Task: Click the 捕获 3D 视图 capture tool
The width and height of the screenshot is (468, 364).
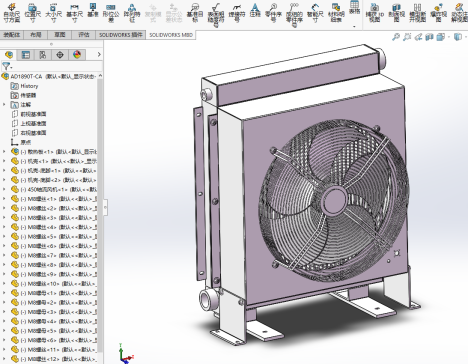Action: pos(375,12)
